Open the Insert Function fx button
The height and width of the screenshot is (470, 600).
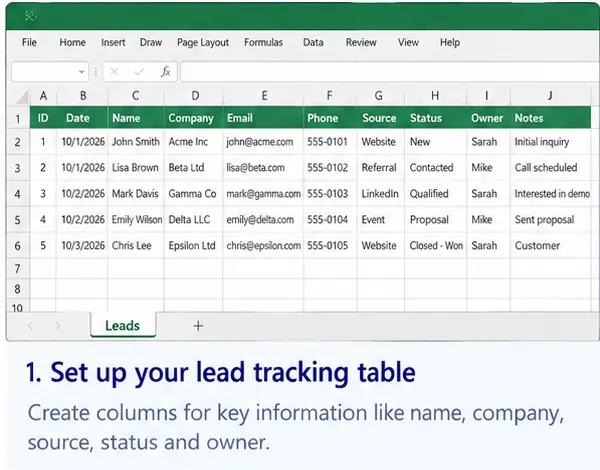click(165, 72)
